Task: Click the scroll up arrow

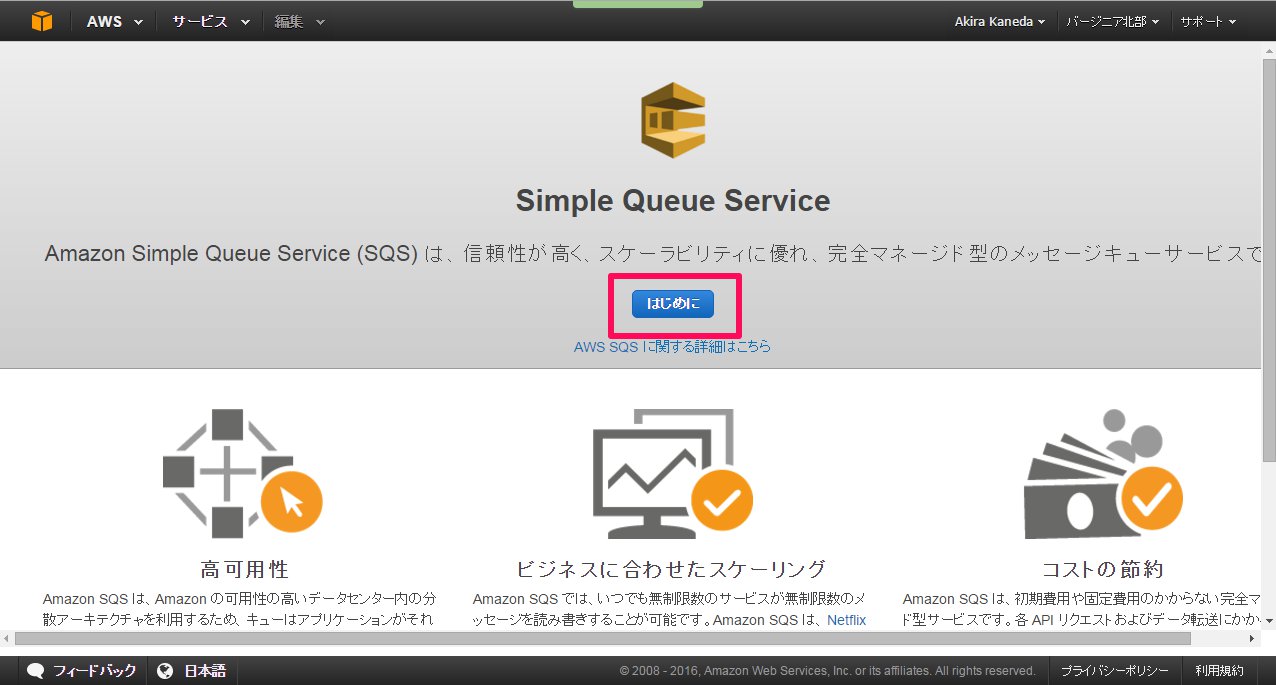Action: 1268,48
